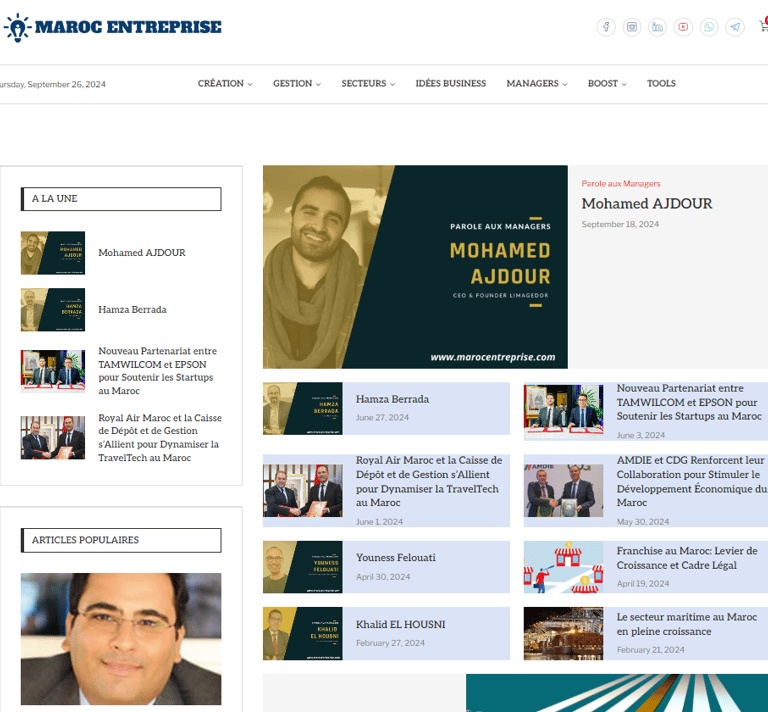This screenshot has width=768, height=712.
Task: Expand the MANAGERS menu
Action: [x=537, y=84]
